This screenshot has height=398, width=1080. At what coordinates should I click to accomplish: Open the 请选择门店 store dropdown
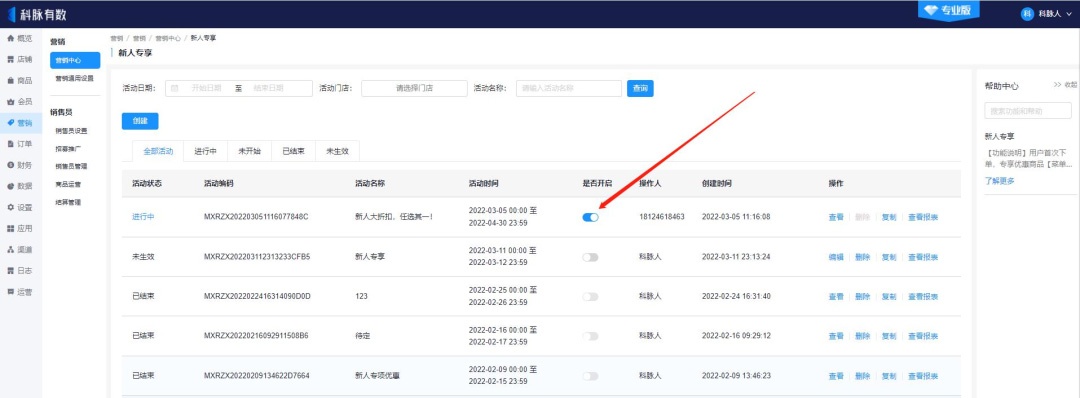click(414, 88)
